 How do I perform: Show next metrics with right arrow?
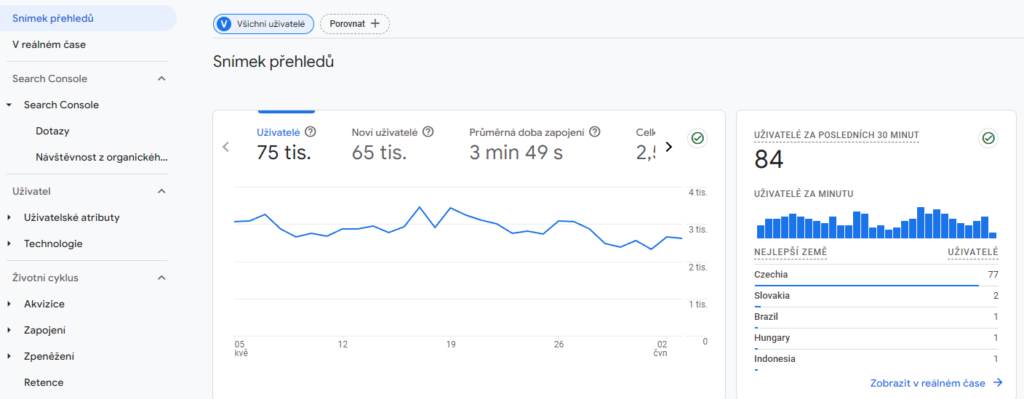(668, 147)
